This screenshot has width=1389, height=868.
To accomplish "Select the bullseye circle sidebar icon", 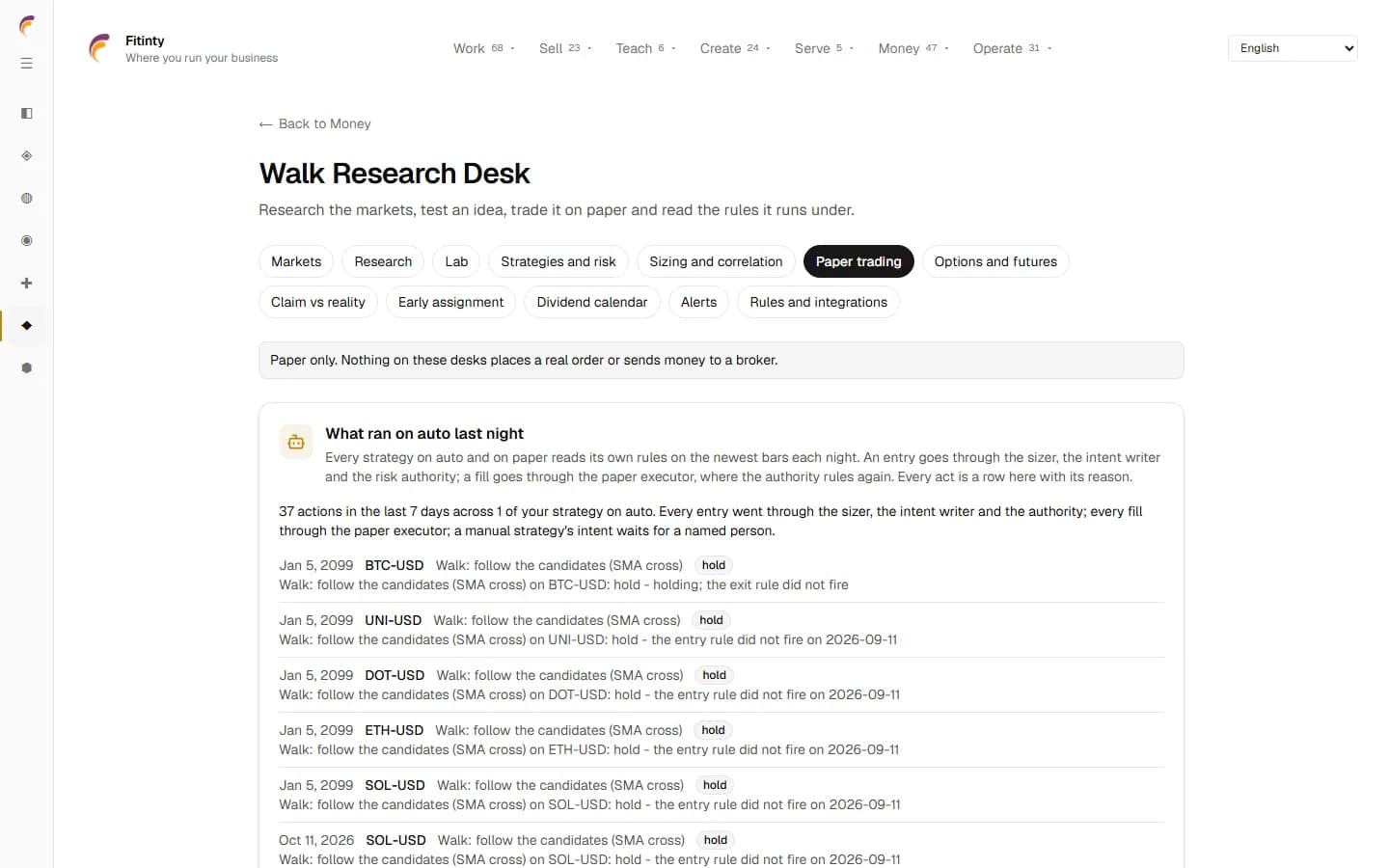I will click(x=27, y=241).
